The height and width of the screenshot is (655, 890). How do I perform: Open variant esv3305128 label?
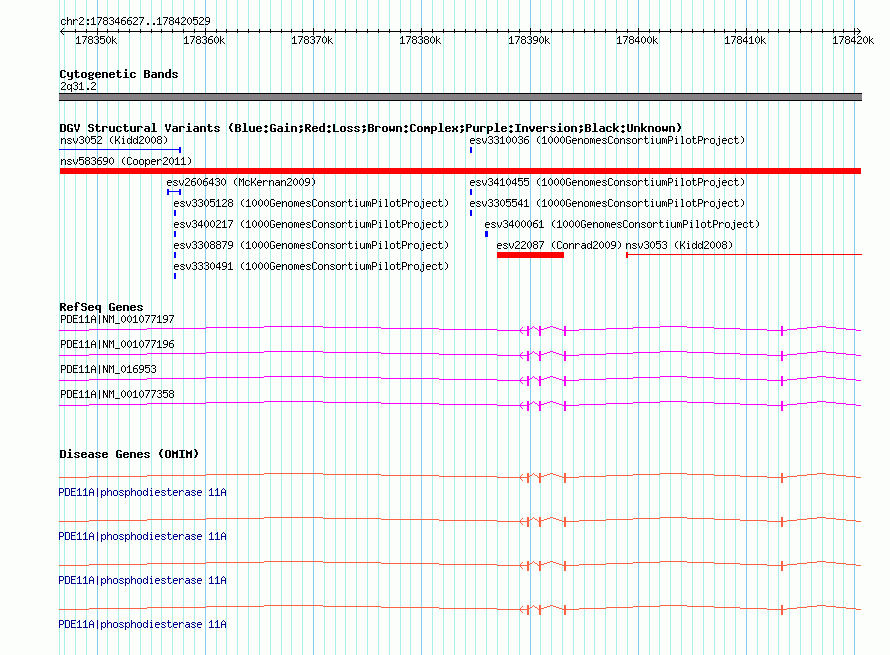click(x=311, y=203)
